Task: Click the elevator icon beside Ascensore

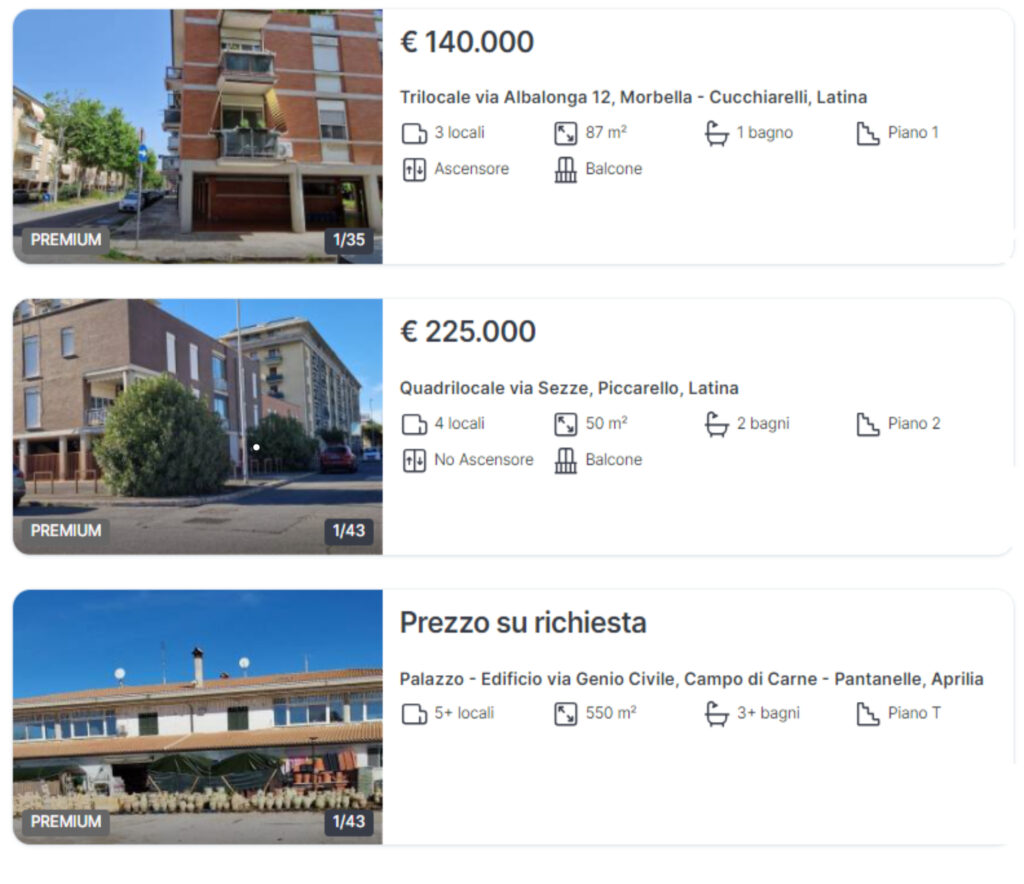Action: (x=414, y=170)
